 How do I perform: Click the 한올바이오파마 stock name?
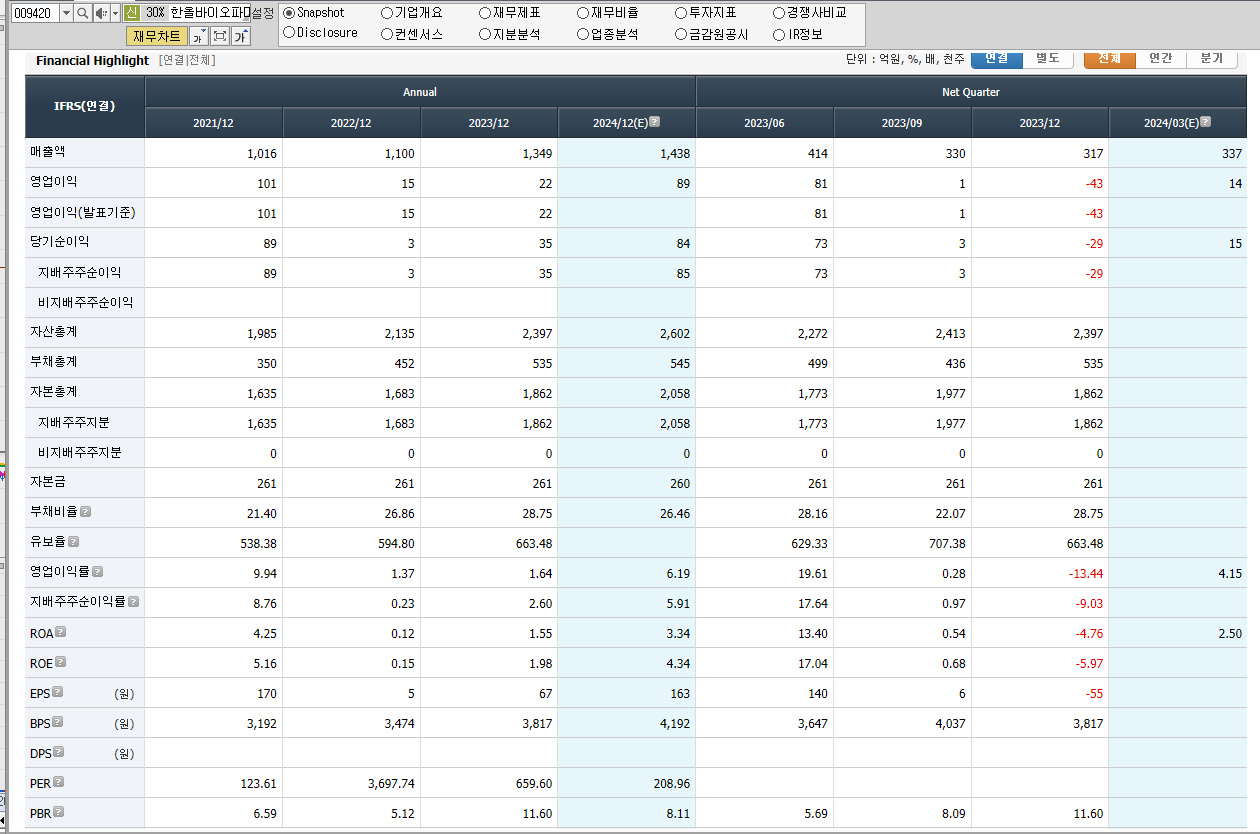(209, 13)
